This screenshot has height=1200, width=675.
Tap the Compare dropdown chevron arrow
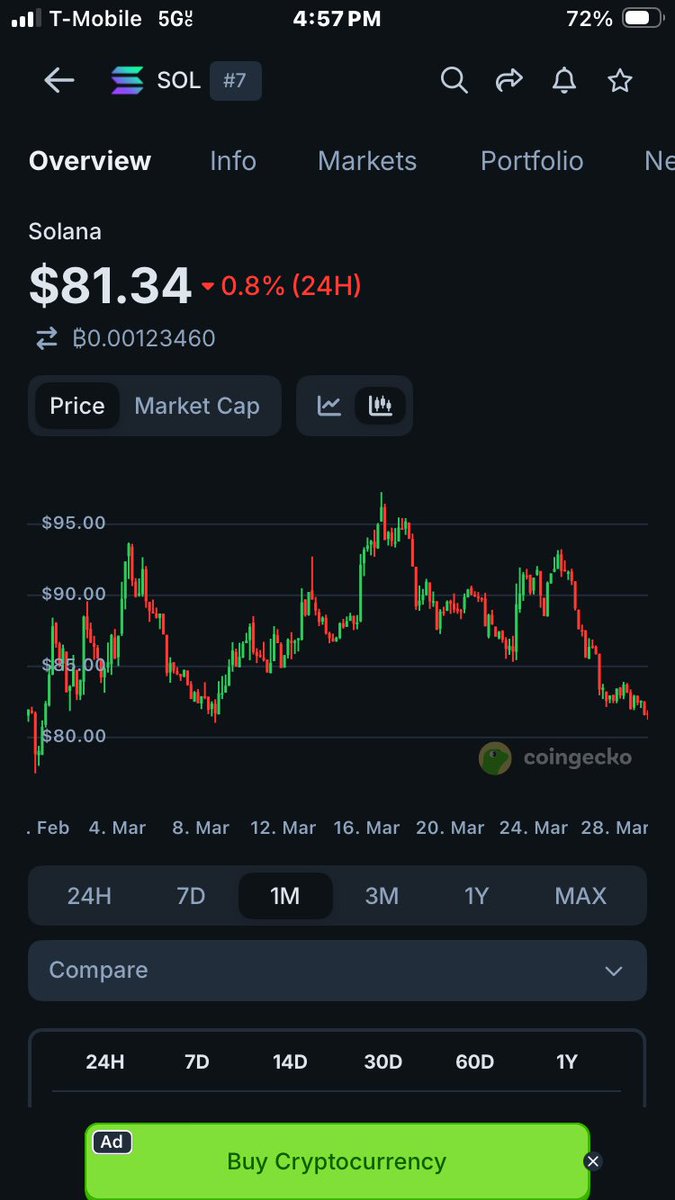point(614,971)
